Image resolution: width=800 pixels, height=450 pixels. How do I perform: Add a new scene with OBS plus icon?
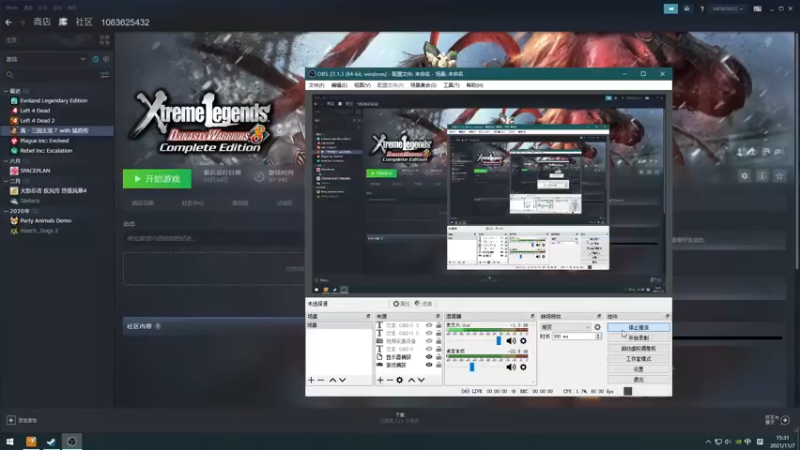pos(311,380)
